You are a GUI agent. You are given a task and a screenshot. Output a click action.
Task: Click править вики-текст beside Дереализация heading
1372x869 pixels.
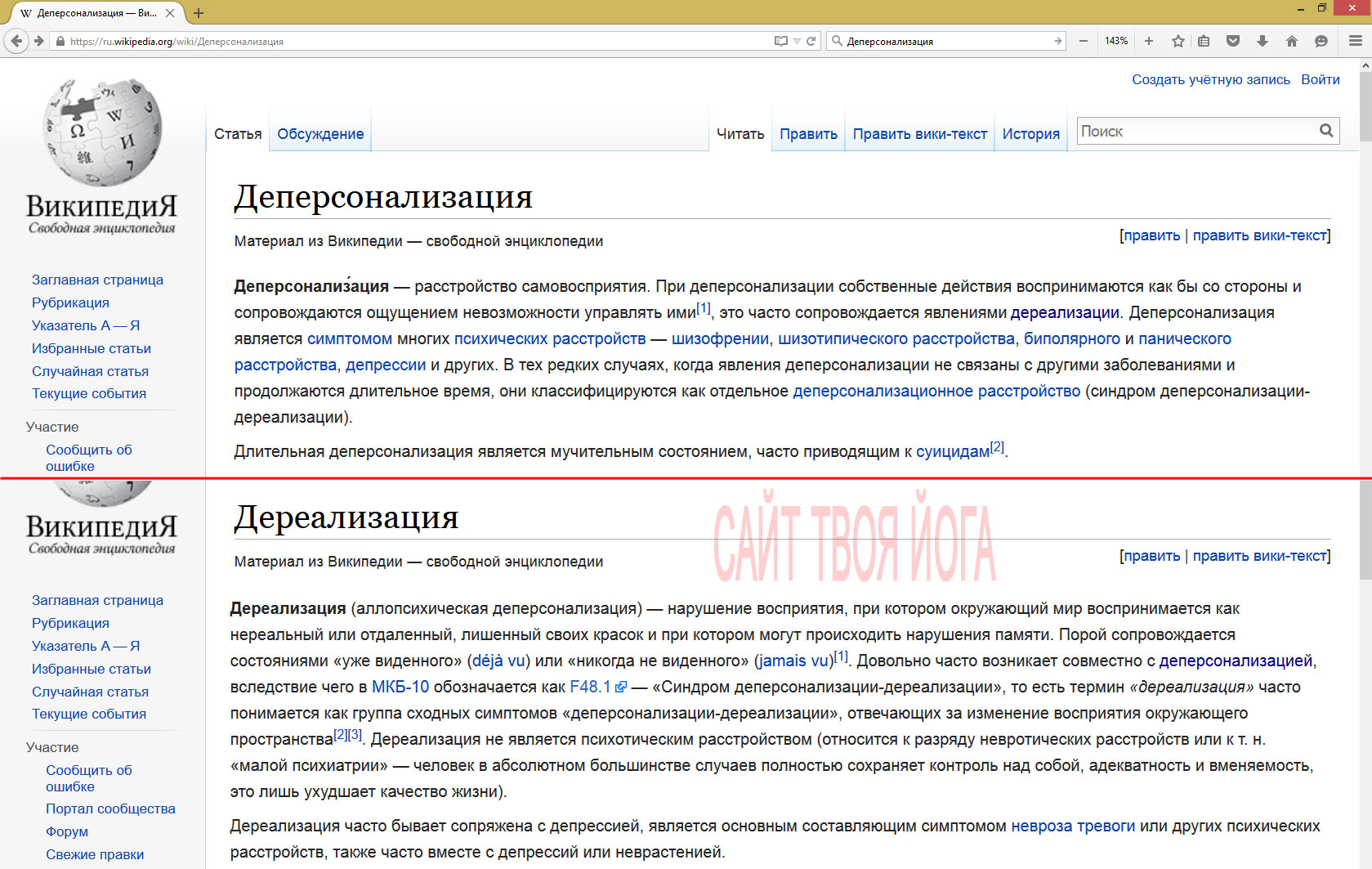1259,556
